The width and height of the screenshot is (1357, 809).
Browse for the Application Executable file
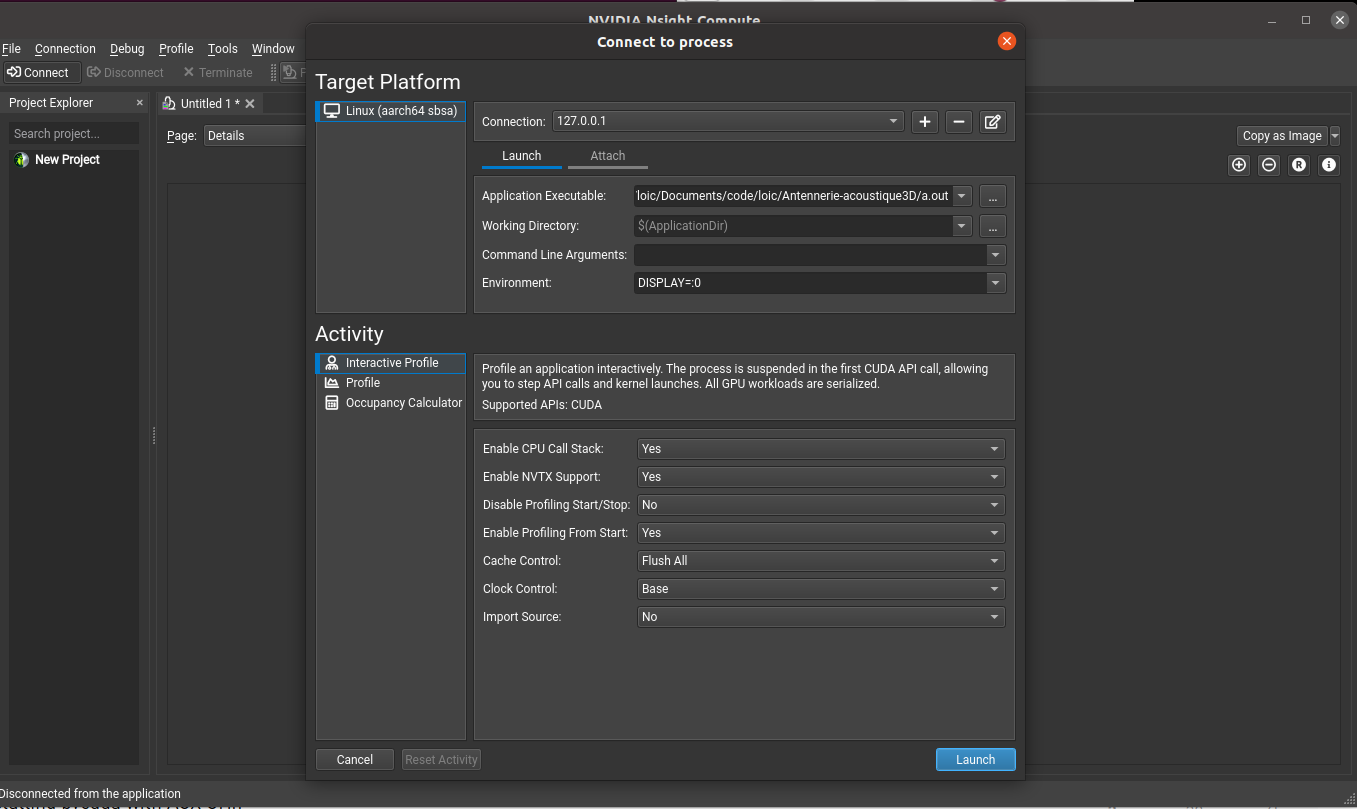(x=992, y=196)
